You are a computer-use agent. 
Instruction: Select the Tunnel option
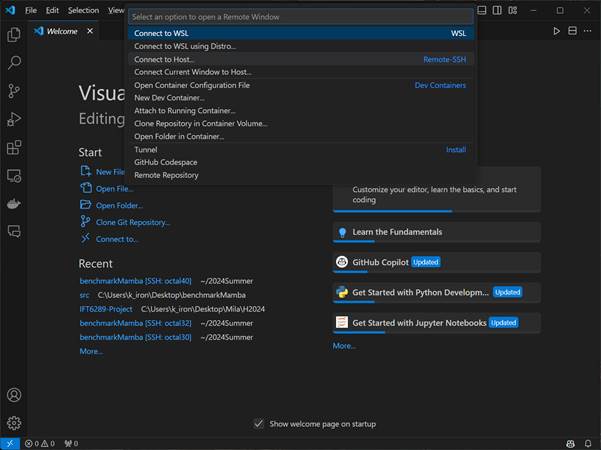pyautogui.click(x=301, y=149)
